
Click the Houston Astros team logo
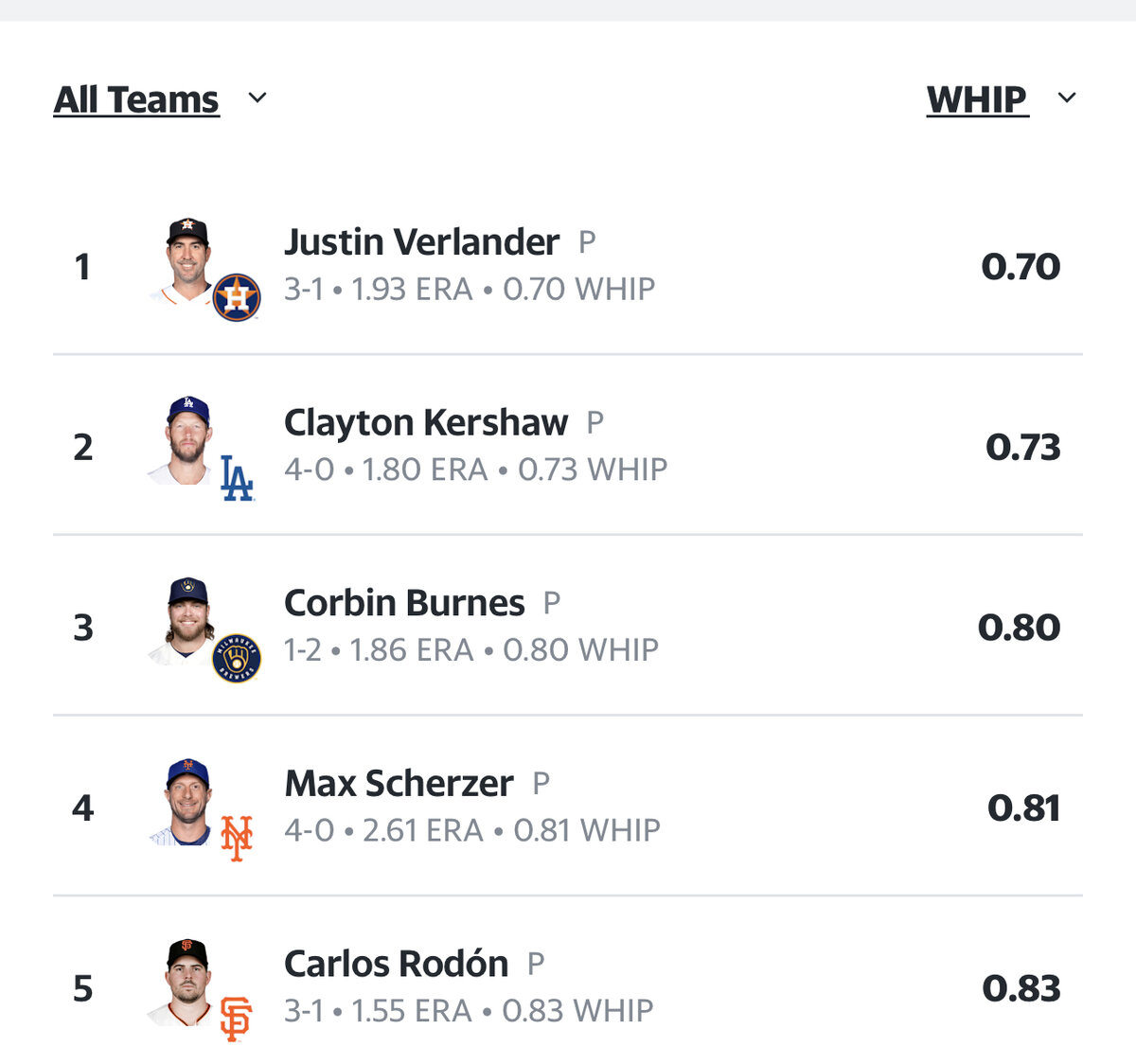pyautogui.click(x=237, y=297)
